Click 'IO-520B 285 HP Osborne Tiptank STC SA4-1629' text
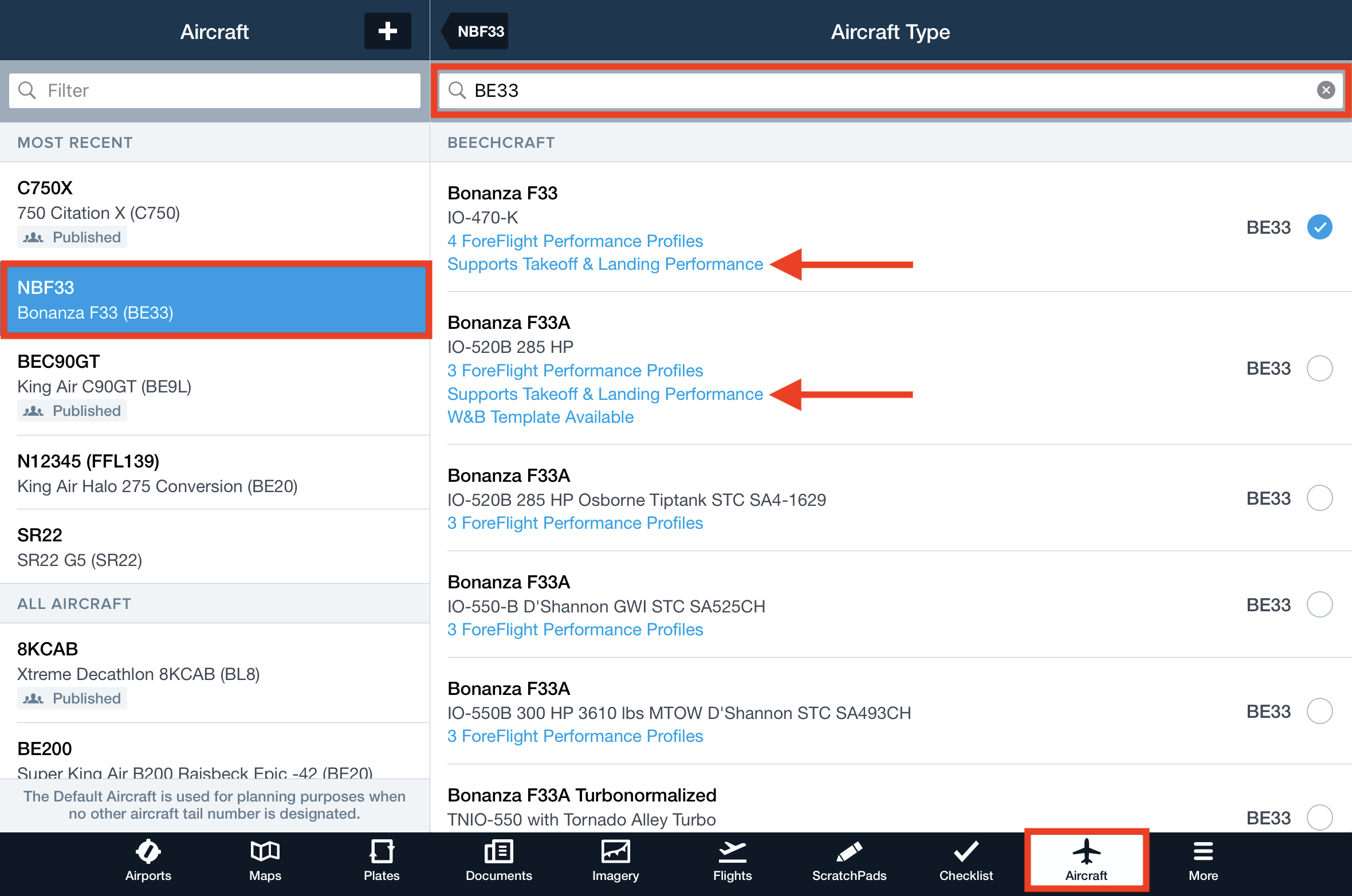1352x896 pixels. tap(636, 500)
